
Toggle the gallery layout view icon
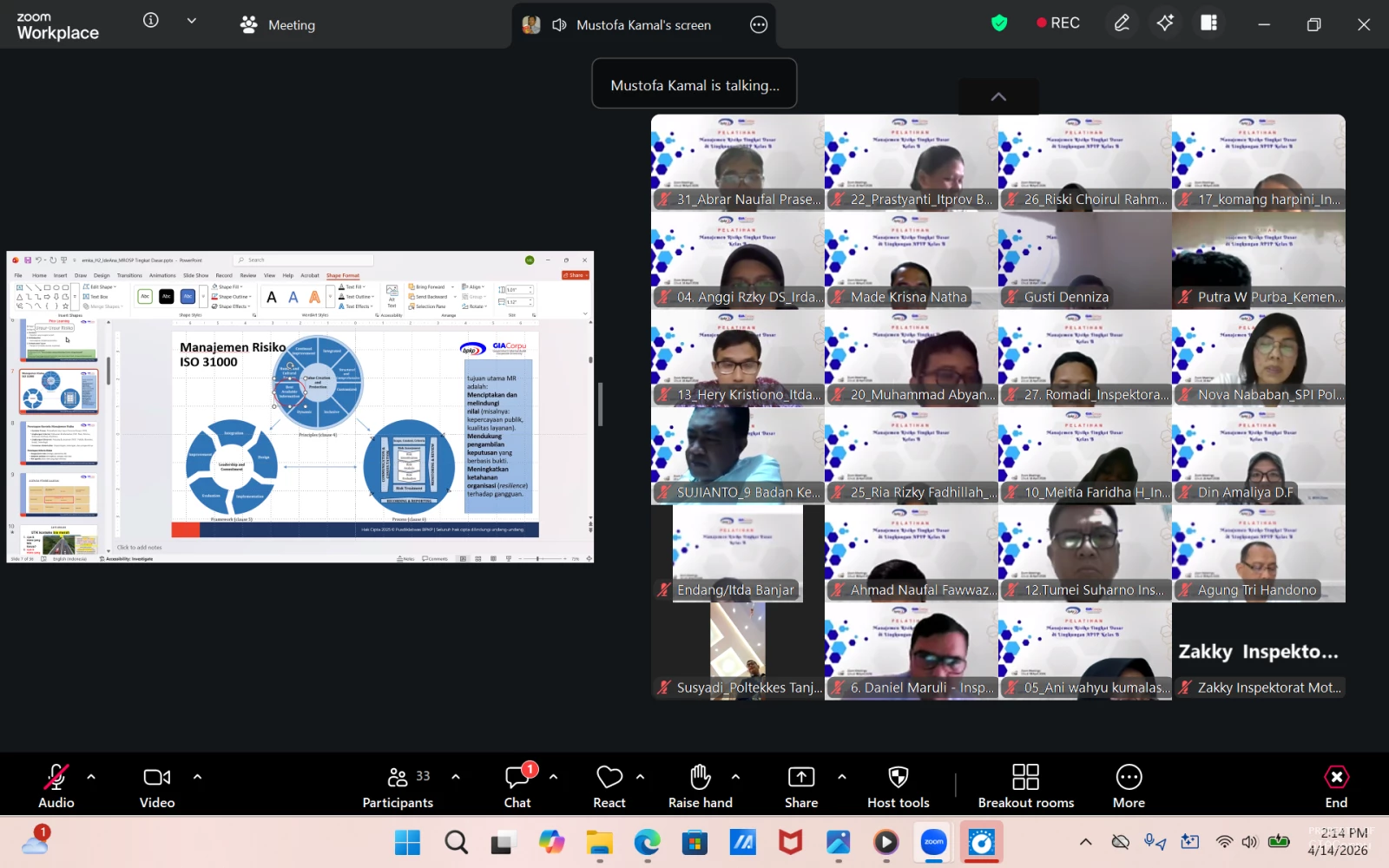pyautogui.click(x=1208, y=23)
